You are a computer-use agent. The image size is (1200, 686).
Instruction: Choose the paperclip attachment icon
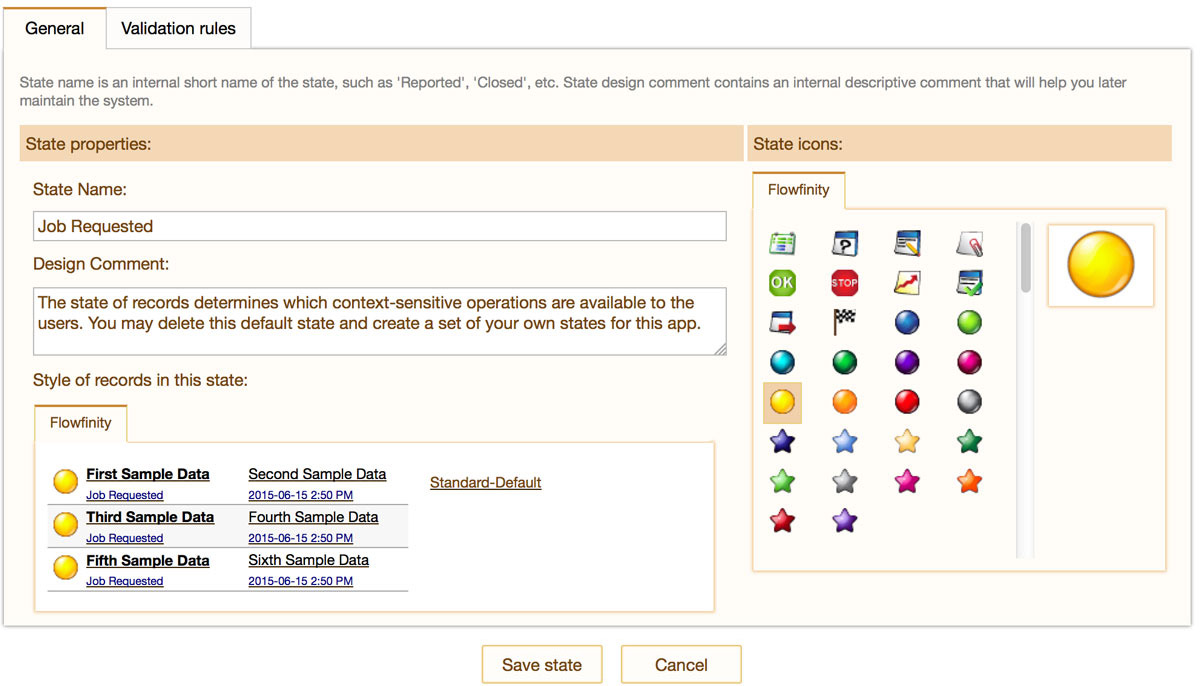(x=969, y=243)
